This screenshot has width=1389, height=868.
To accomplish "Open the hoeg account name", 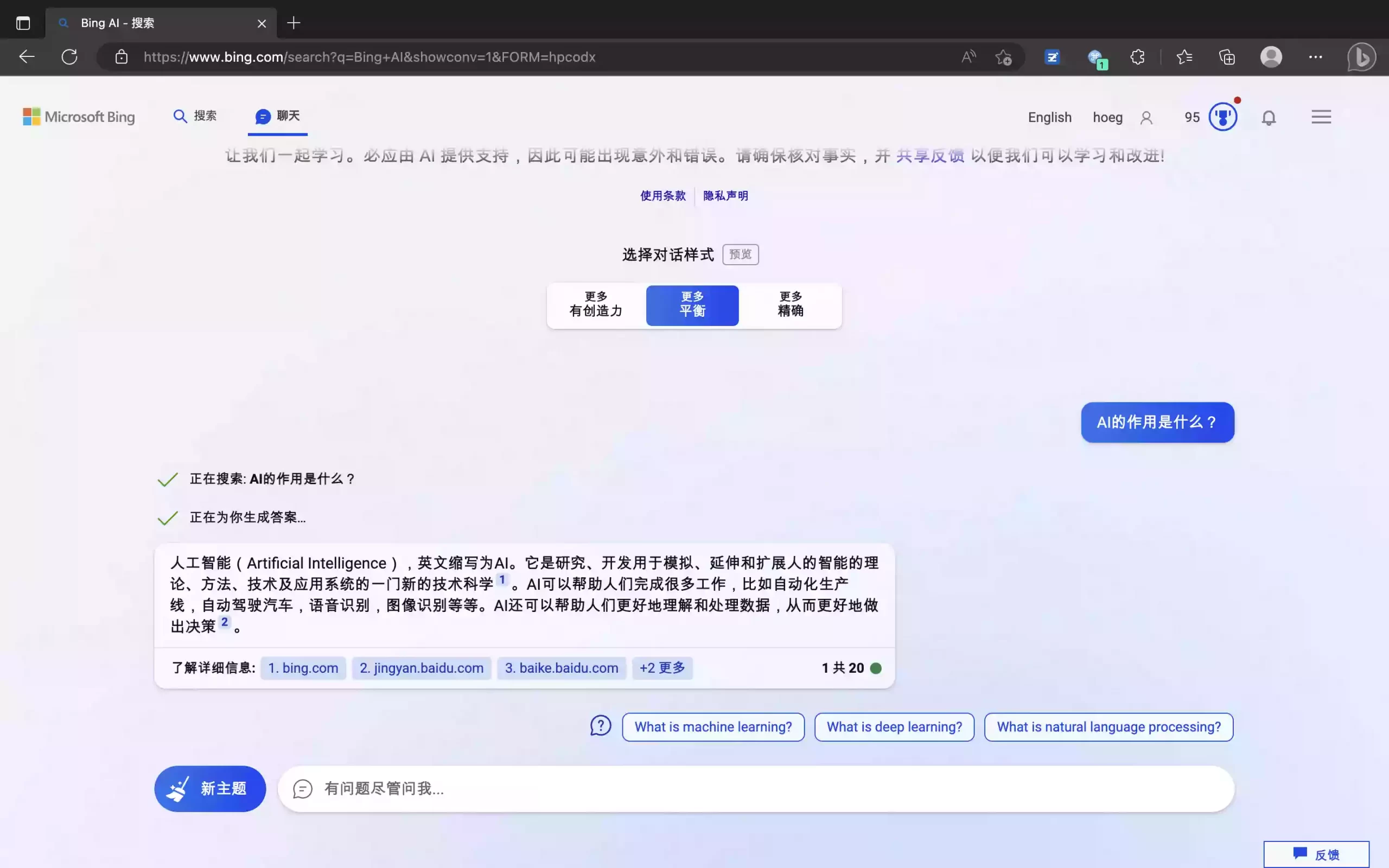I will click(1107, 117).
